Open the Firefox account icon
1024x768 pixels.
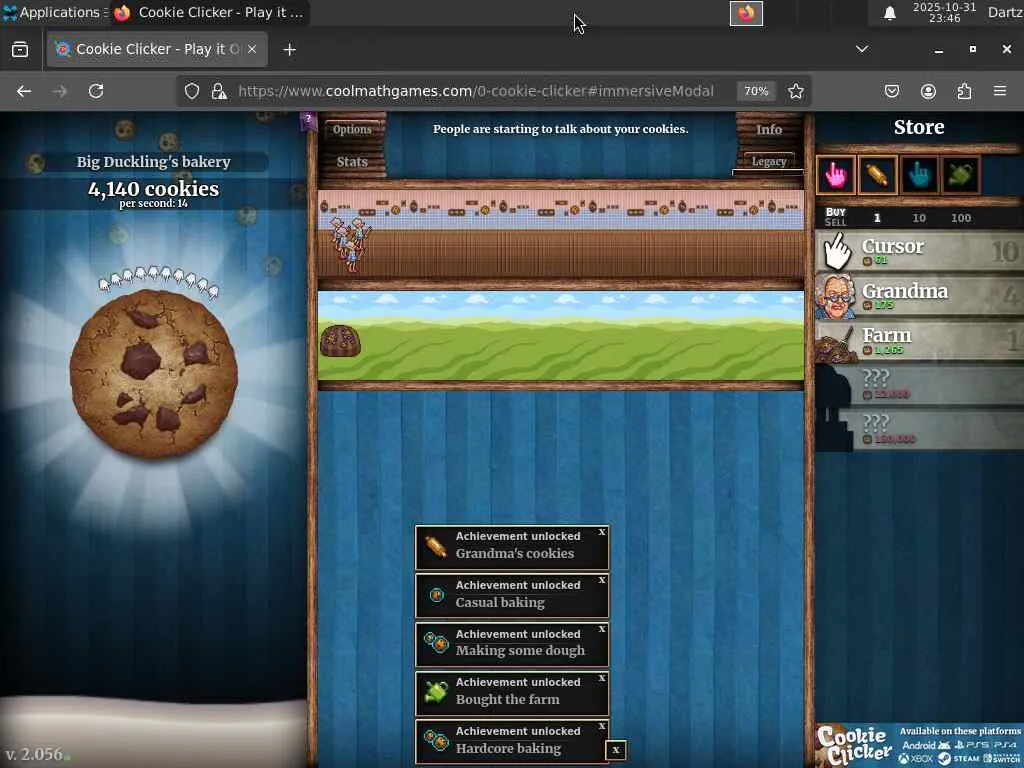coord(928,91)
